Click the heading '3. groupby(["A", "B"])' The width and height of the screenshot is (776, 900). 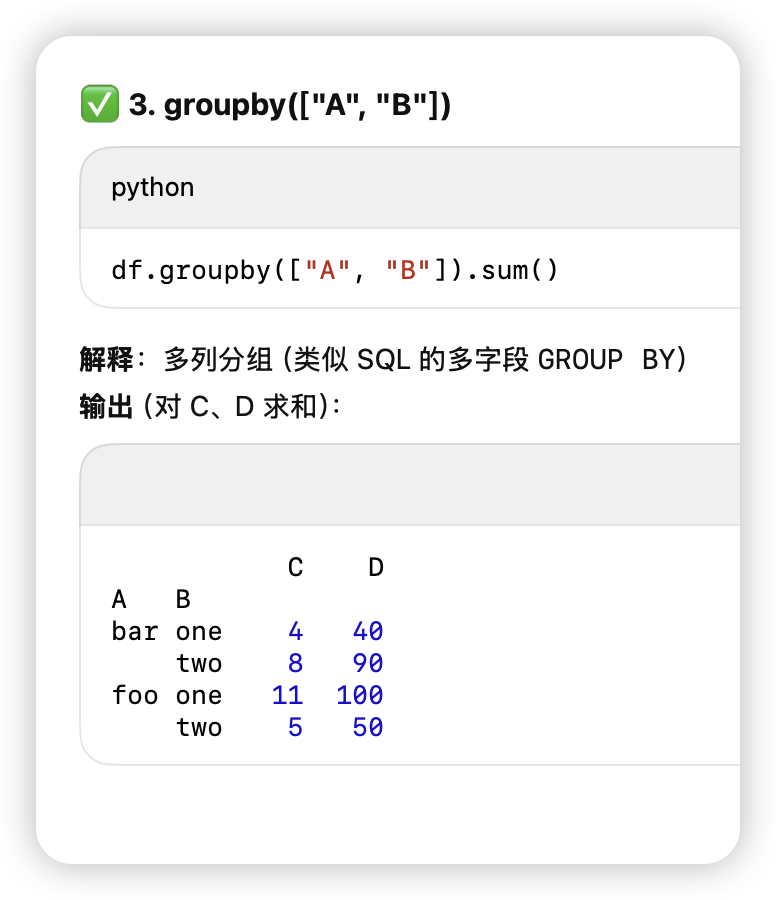coord(290,105)
